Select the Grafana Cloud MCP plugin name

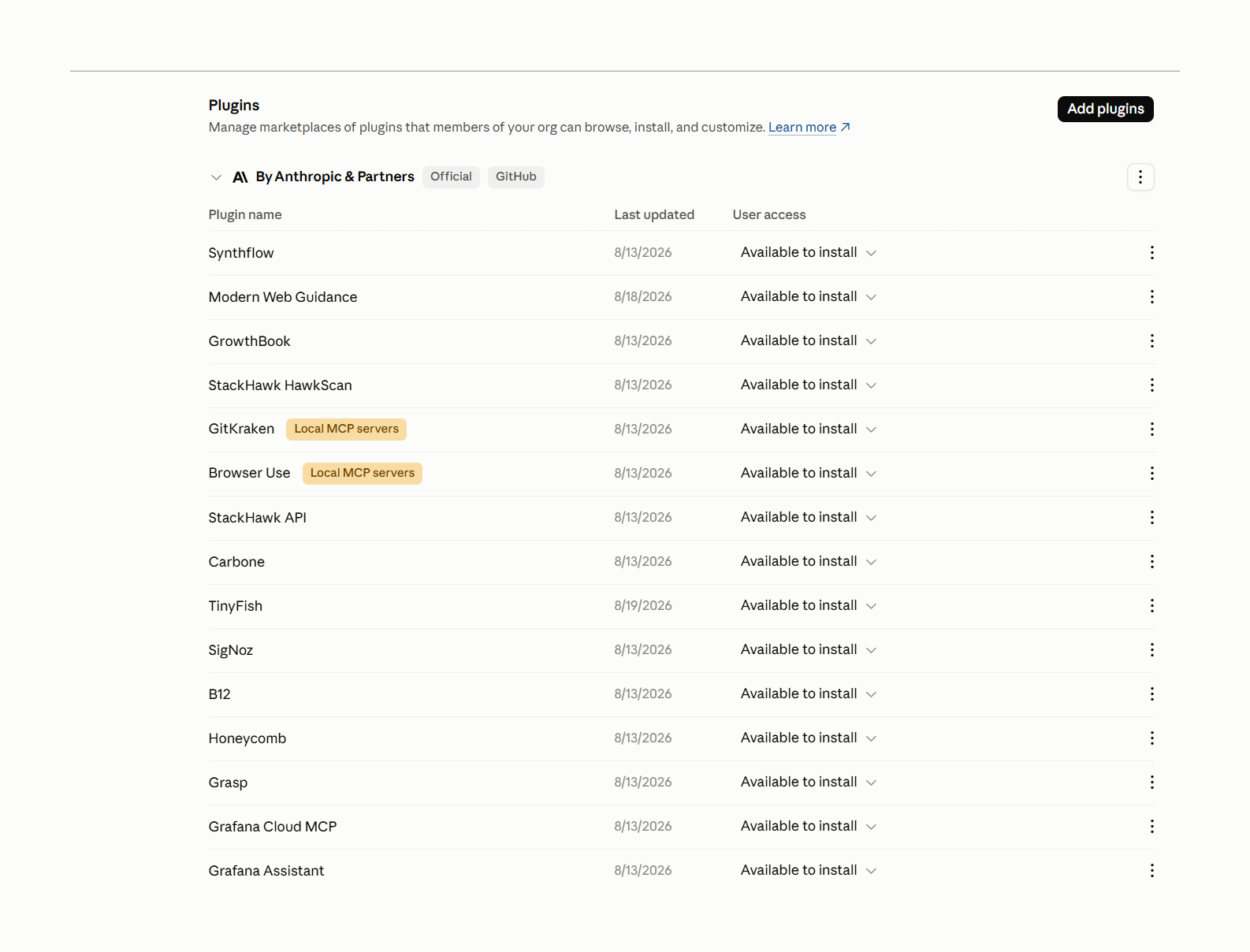click(x=273, y=827)
